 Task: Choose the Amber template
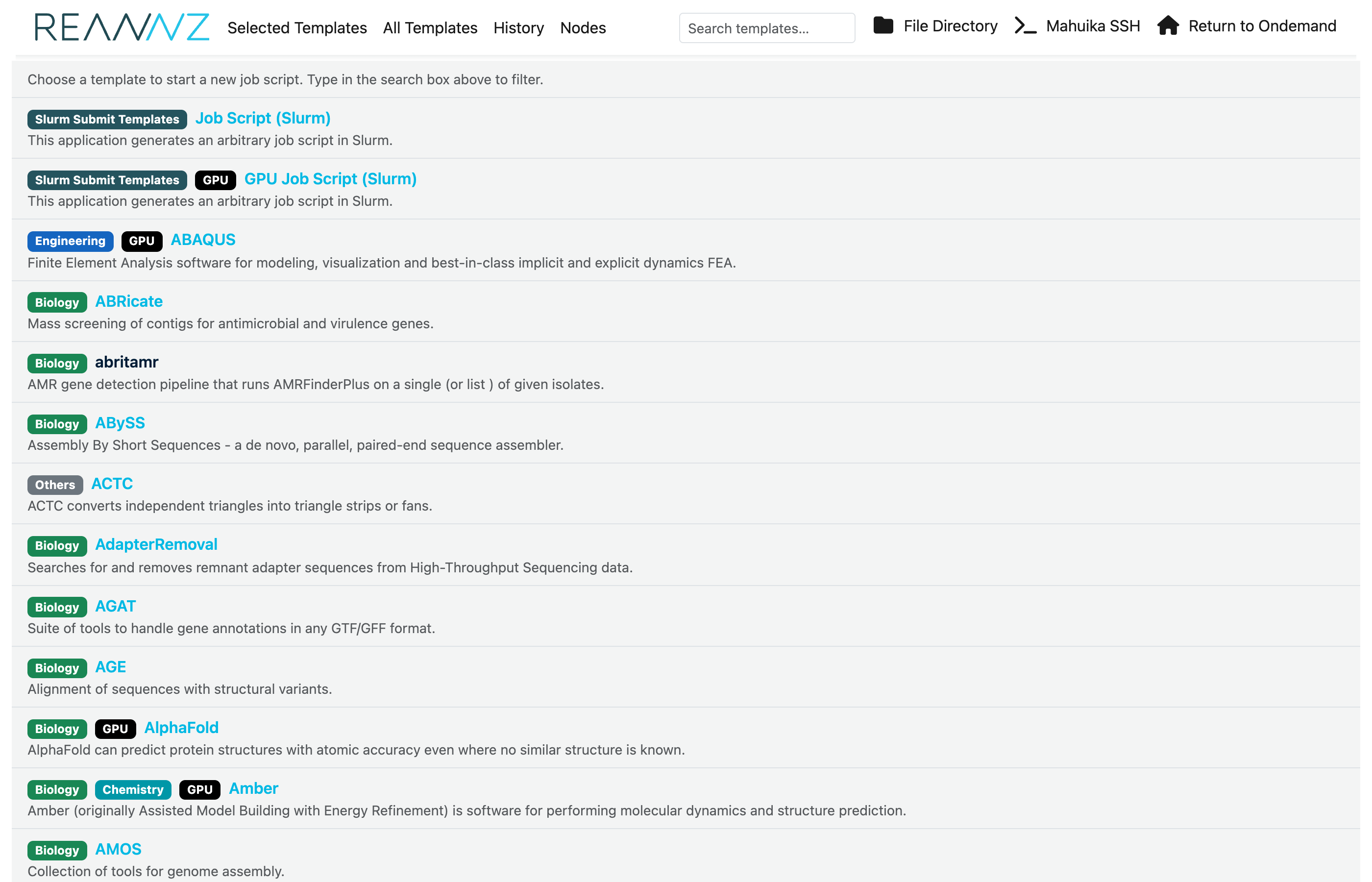(254, 788)
